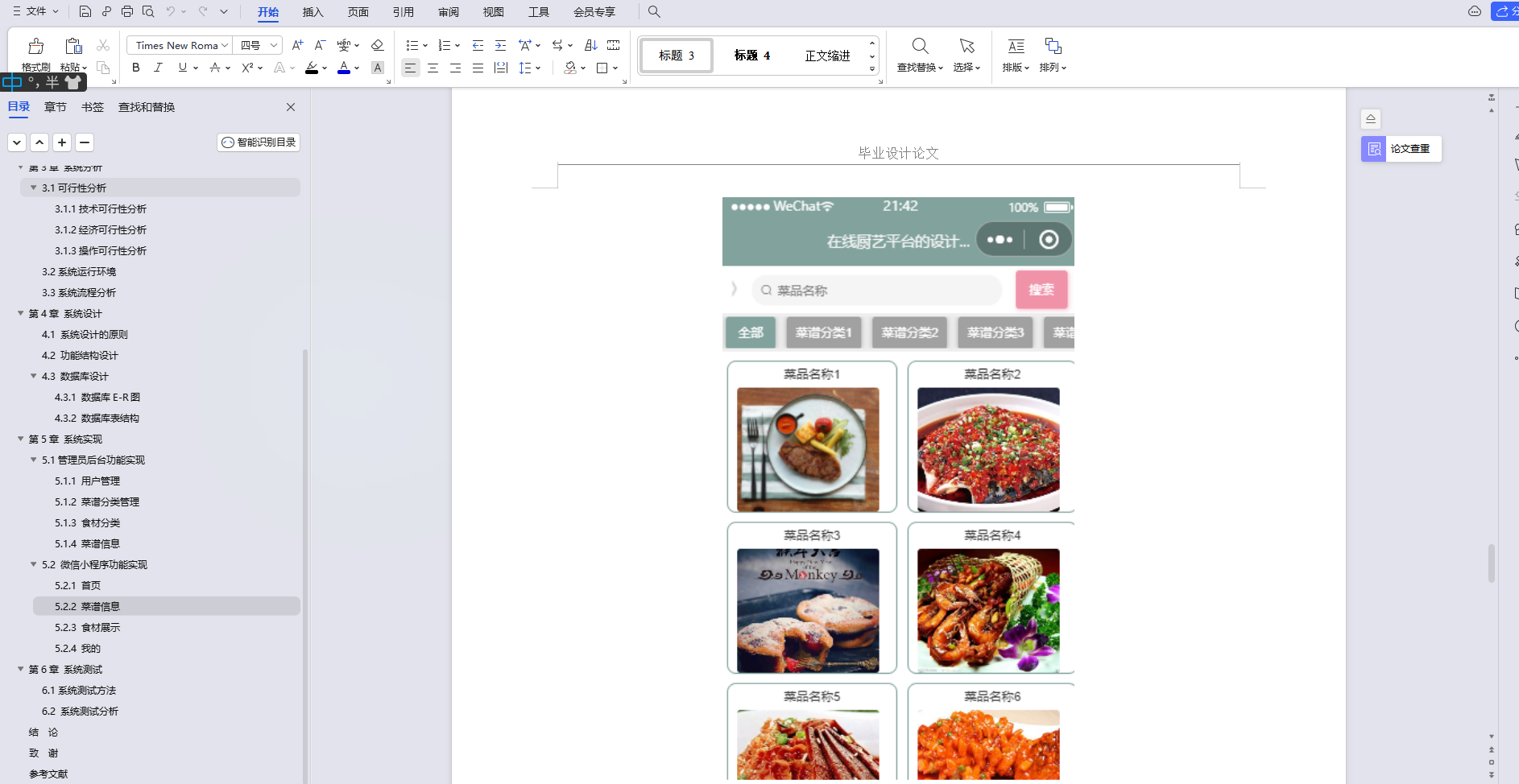The width and height of the screenshot is (1519, 784).
Task: Switch to the 插入 ribbon tab
Action: (x=312, y=12)
